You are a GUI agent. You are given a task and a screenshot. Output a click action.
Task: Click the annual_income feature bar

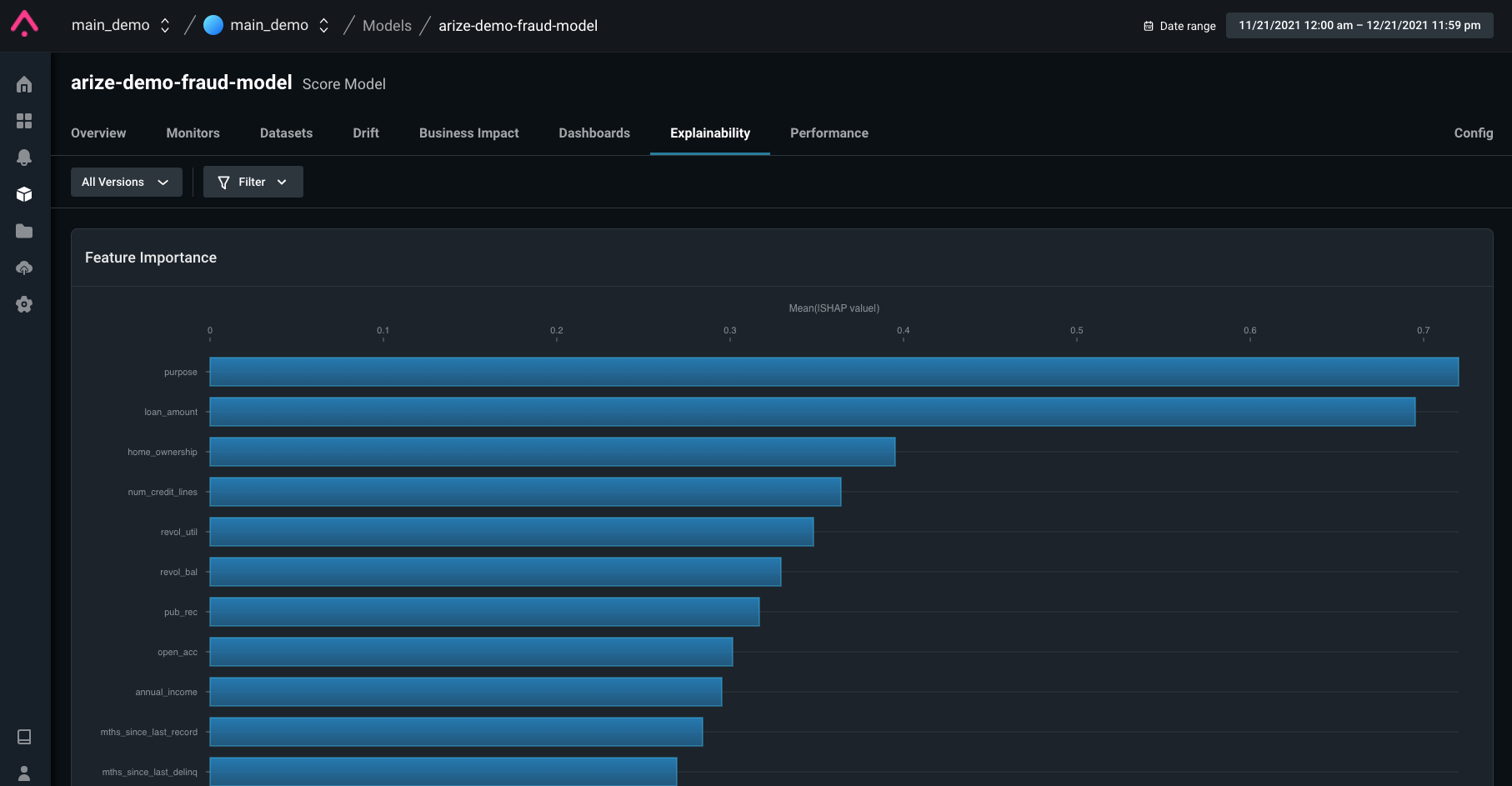click(466, 692)
